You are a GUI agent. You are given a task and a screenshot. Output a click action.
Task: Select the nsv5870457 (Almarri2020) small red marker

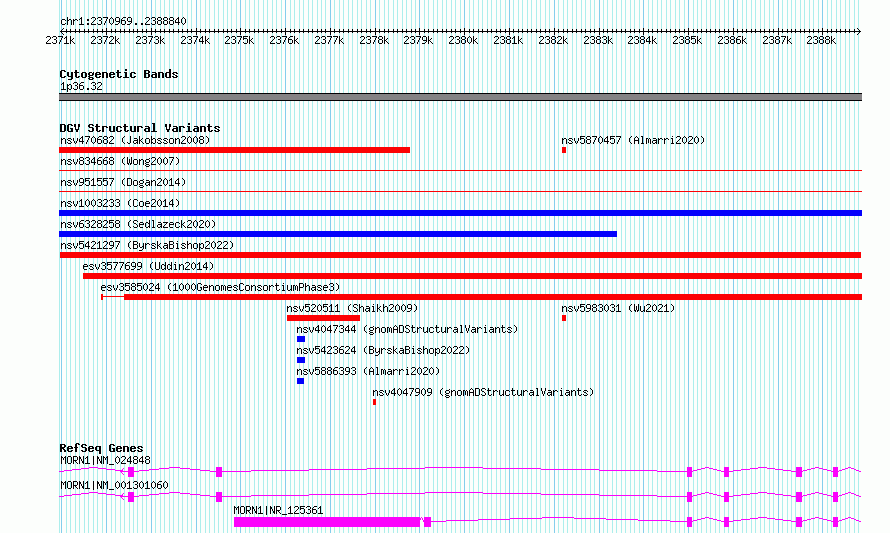564,150
